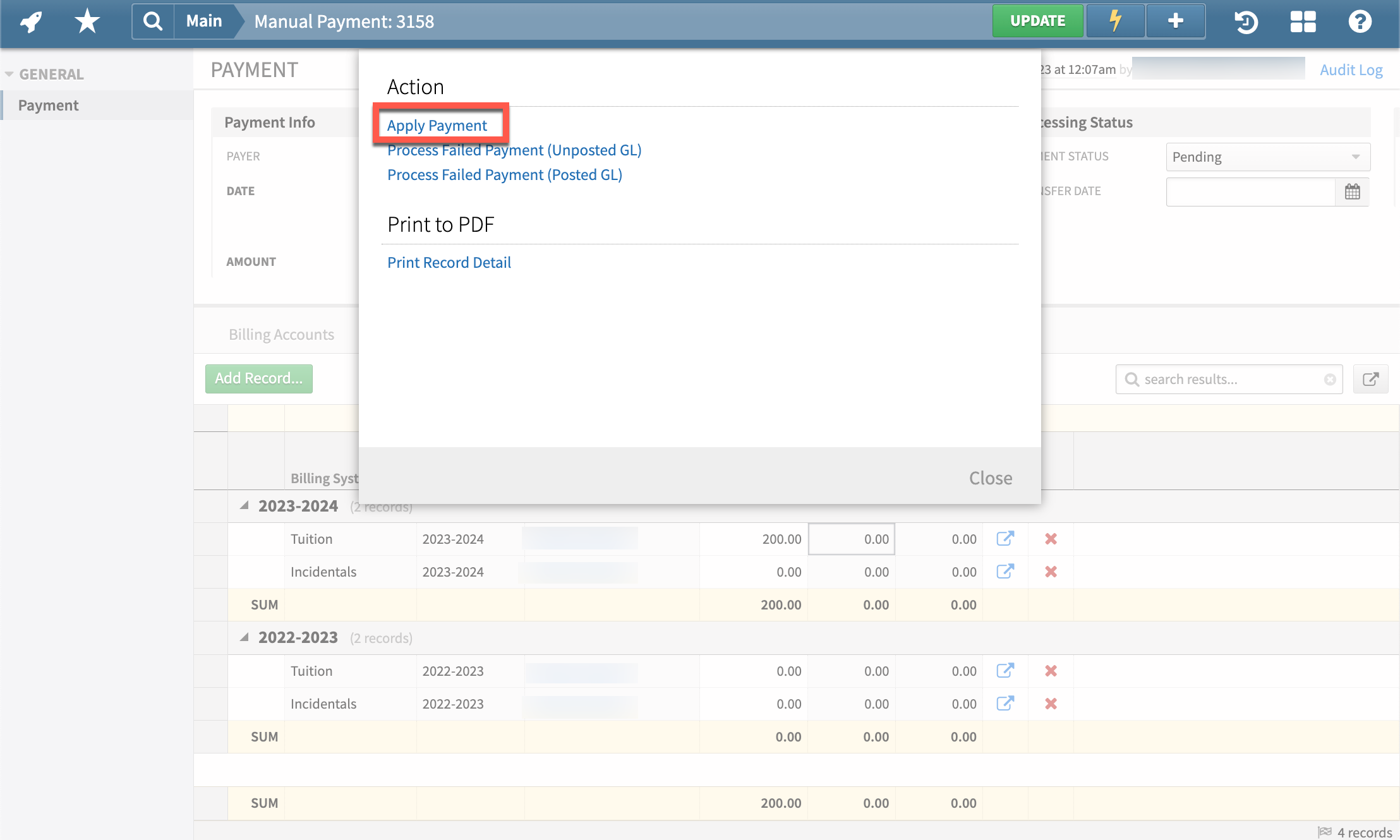
Task: Open the calendar picker for Transfer Date
Action: 1352,191
